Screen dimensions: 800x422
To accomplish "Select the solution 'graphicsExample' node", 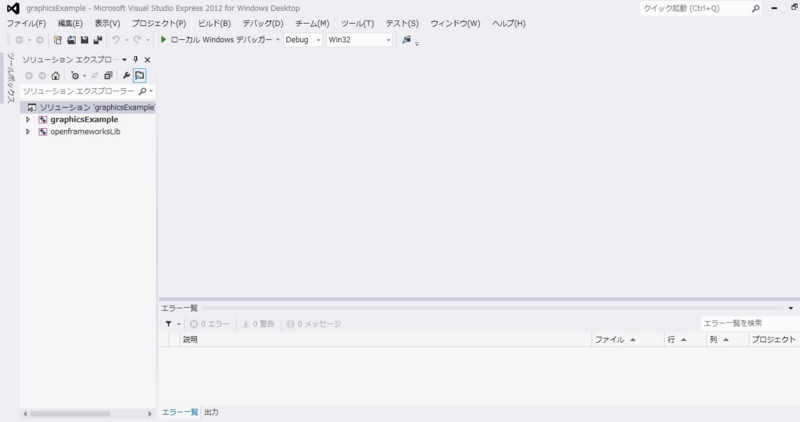I will tap(88, 107).
